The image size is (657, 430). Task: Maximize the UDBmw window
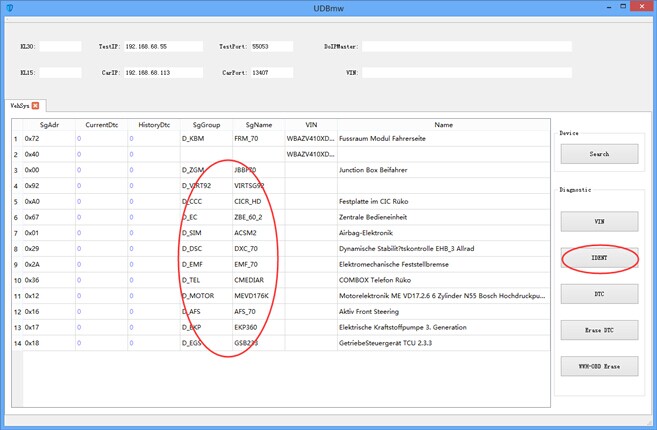coord(623,6)
